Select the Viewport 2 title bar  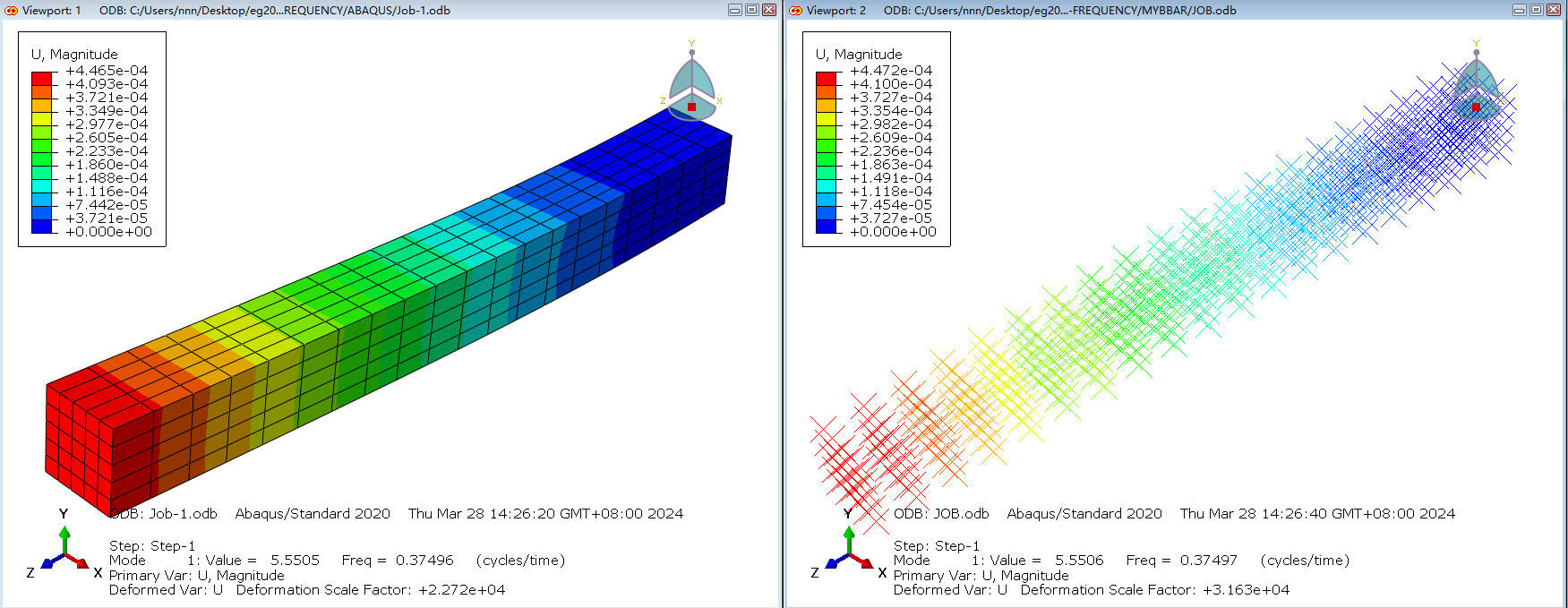coord(1176,10)
